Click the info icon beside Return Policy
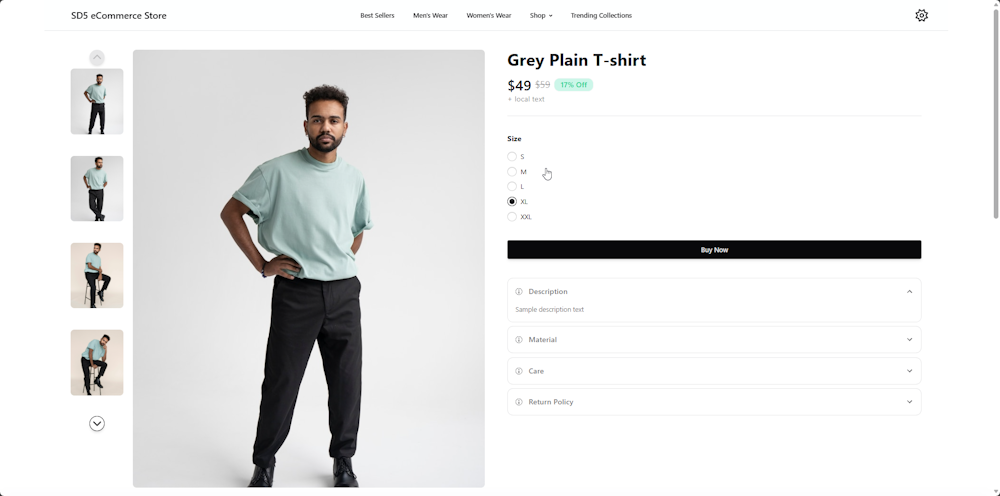1000x496 pixels. [x=519, y=402]
